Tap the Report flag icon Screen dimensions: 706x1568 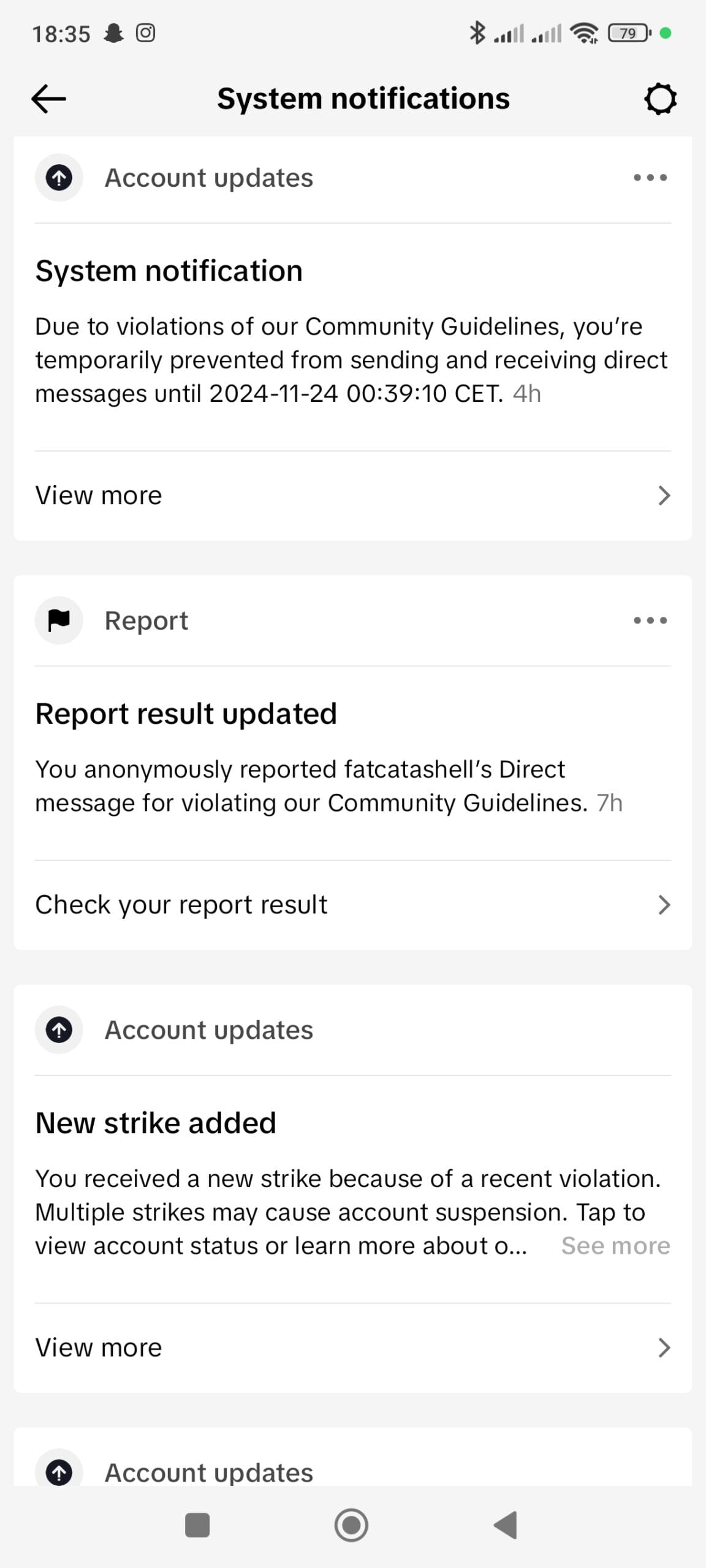click(59, 620)
